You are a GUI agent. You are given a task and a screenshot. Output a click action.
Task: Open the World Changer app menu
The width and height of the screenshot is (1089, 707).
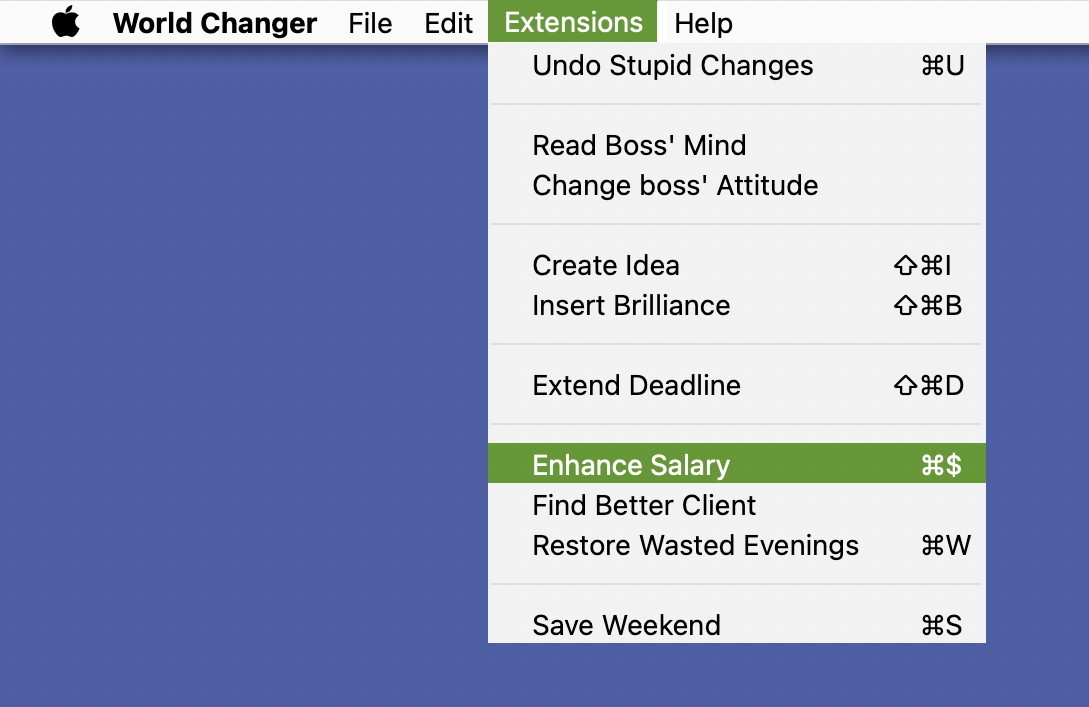point(215,23)
